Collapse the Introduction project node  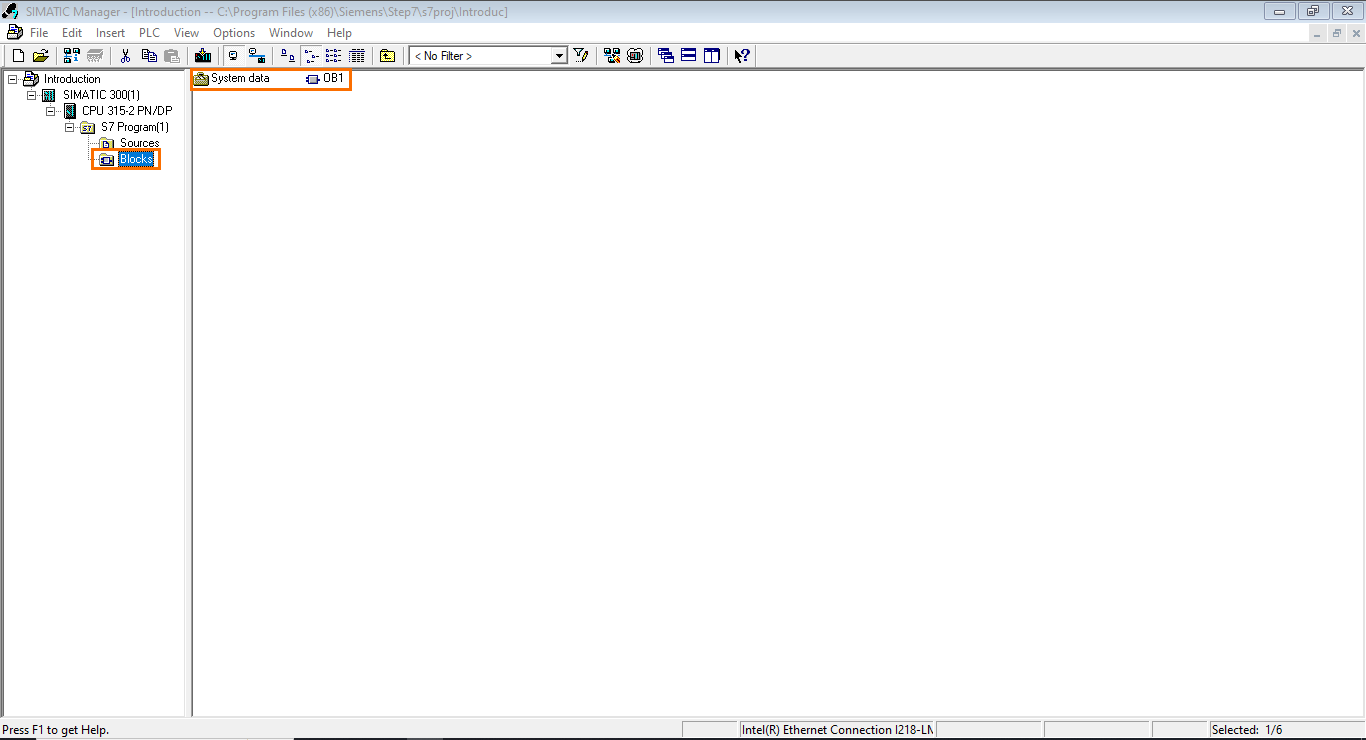tap(13, 78)
